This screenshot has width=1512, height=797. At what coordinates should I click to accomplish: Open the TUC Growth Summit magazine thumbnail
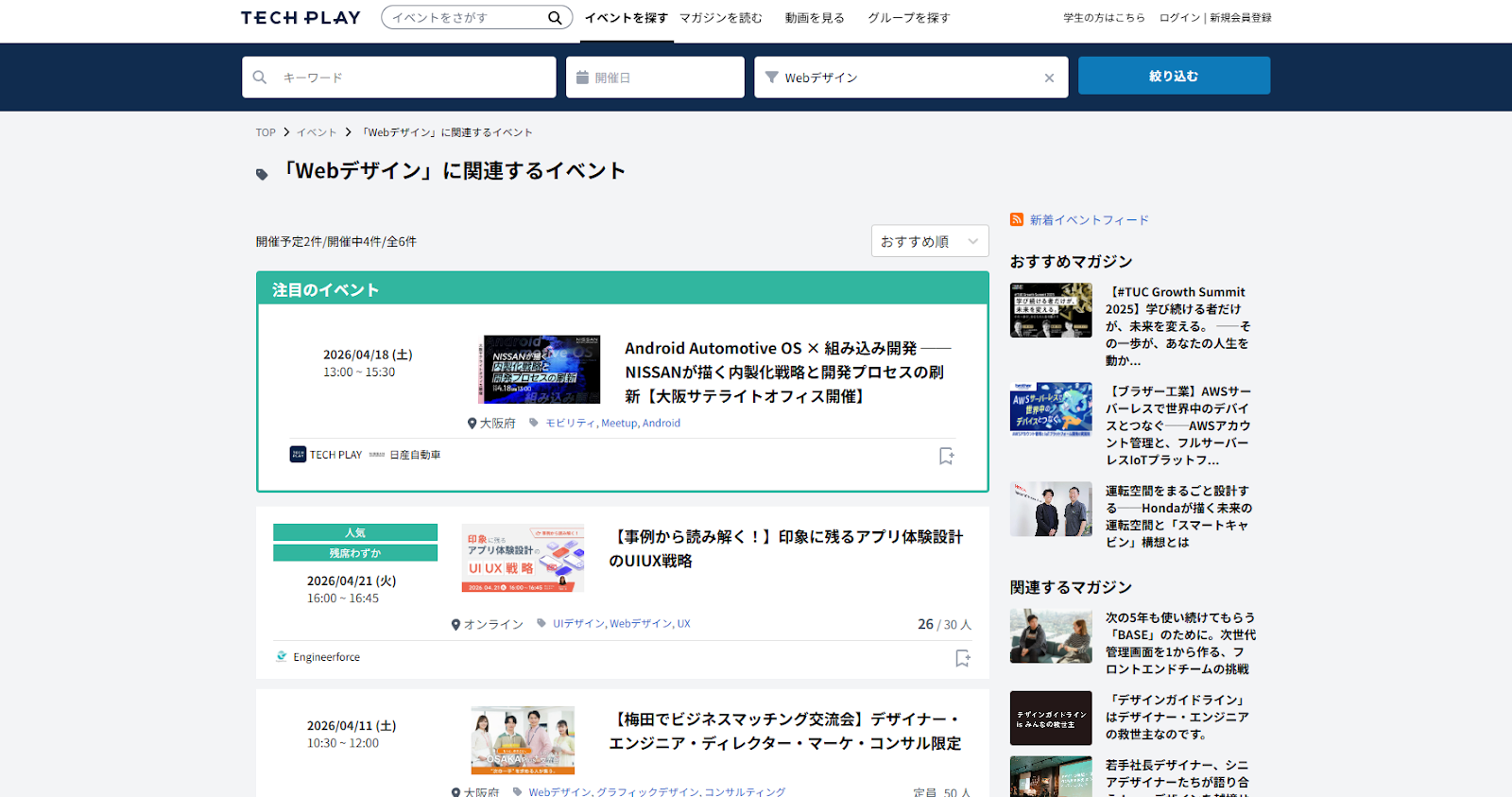pos(1051,311)
